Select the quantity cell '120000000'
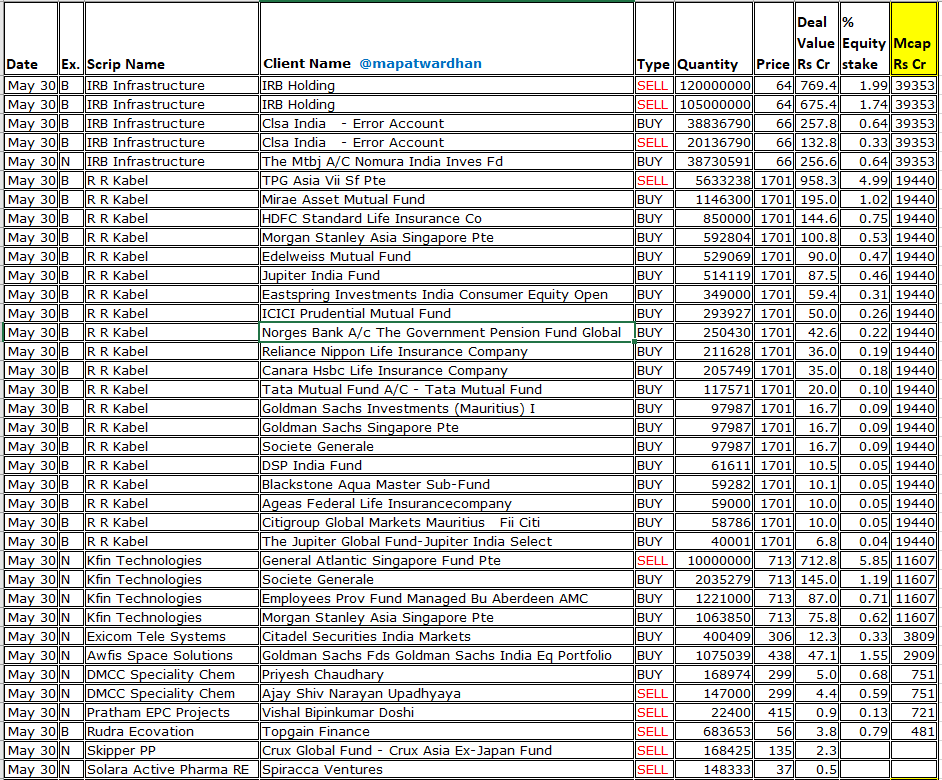 click(x=714, y=85)
